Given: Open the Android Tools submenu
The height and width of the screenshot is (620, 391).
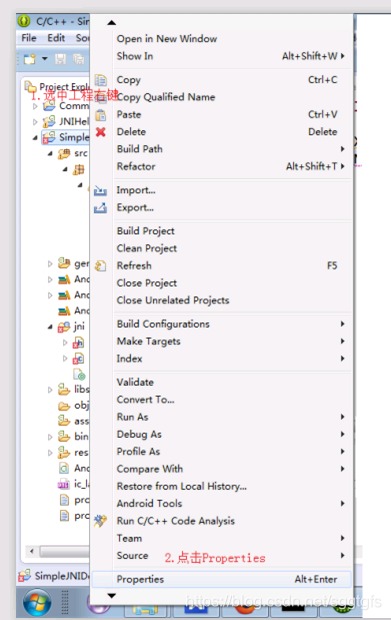Looking at the screenshot, I should (222, 504).
